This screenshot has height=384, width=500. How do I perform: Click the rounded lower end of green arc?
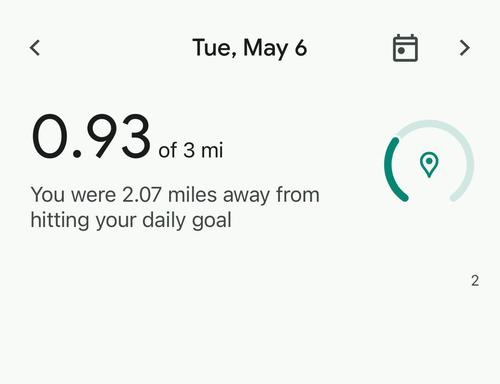tap(404, 197)
